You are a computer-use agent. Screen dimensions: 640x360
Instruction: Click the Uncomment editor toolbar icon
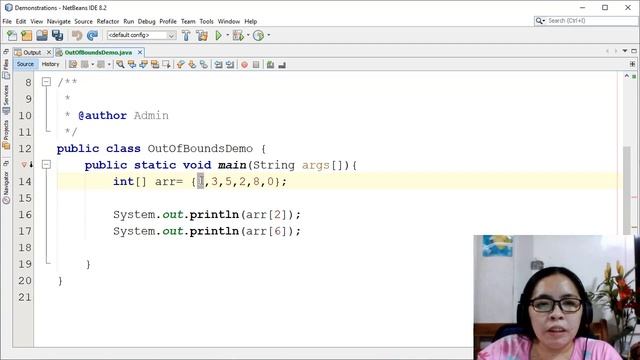point(282,64)
